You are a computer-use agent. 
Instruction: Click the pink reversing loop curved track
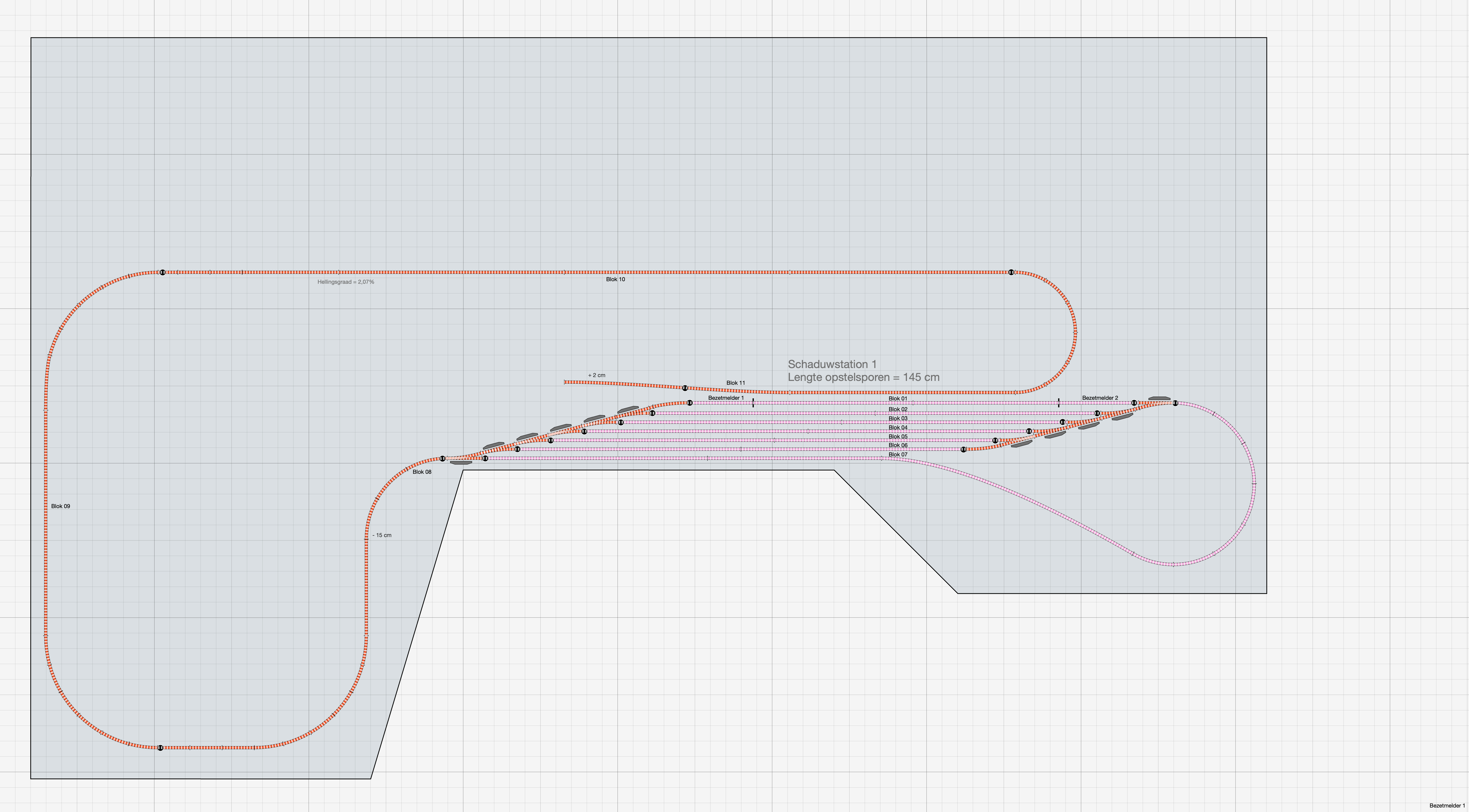(1254, 484)
